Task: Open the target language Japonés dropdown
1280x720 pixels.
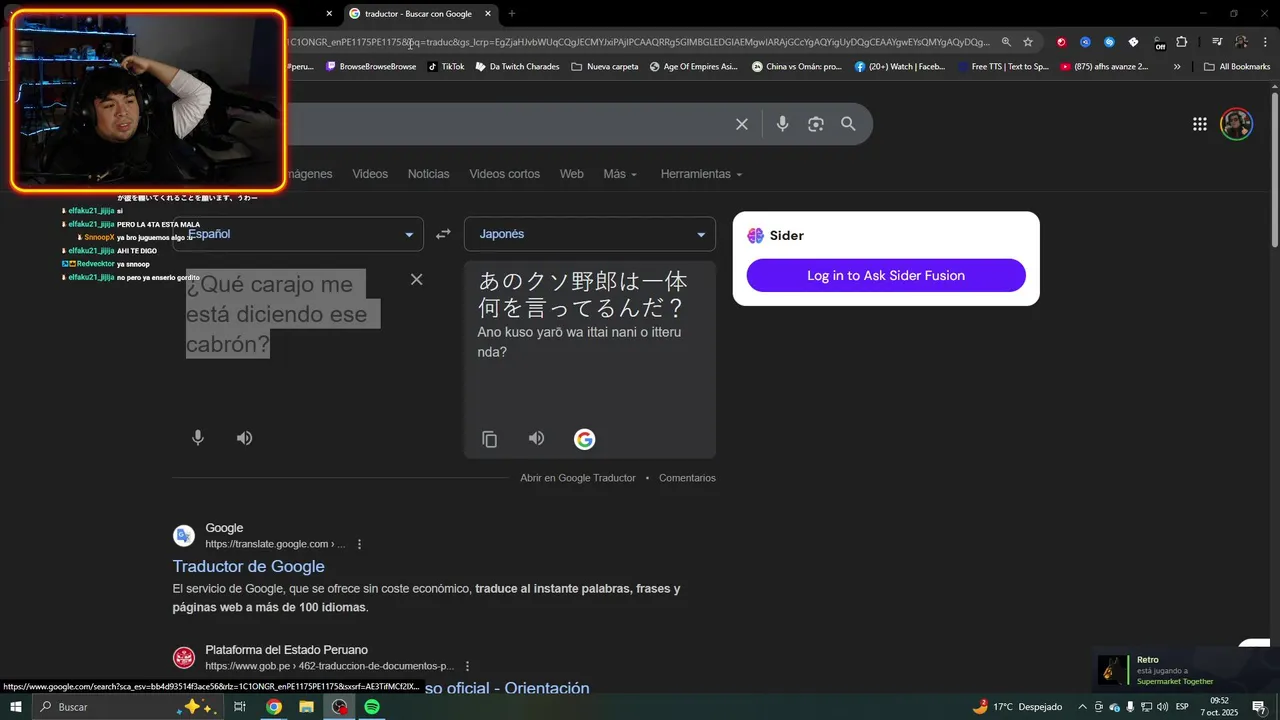Action: (590, 234)
